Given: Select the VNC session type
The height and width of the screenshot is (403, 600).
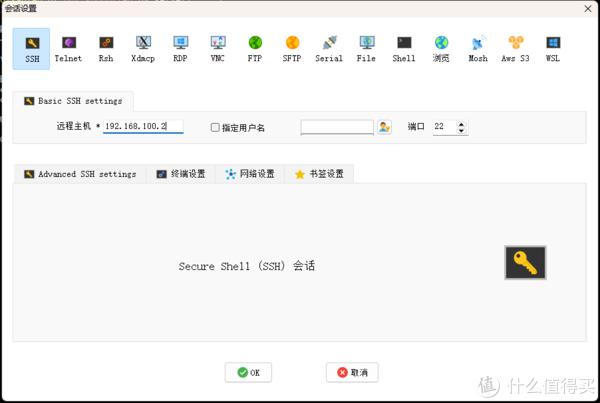Looking at the screenshot, I should tap(218, 49).
